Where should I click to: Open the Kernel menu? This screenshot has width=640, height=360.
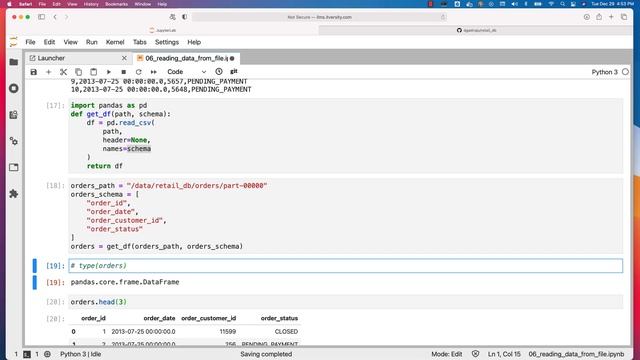pyautogui.click(x=115, y=42)
